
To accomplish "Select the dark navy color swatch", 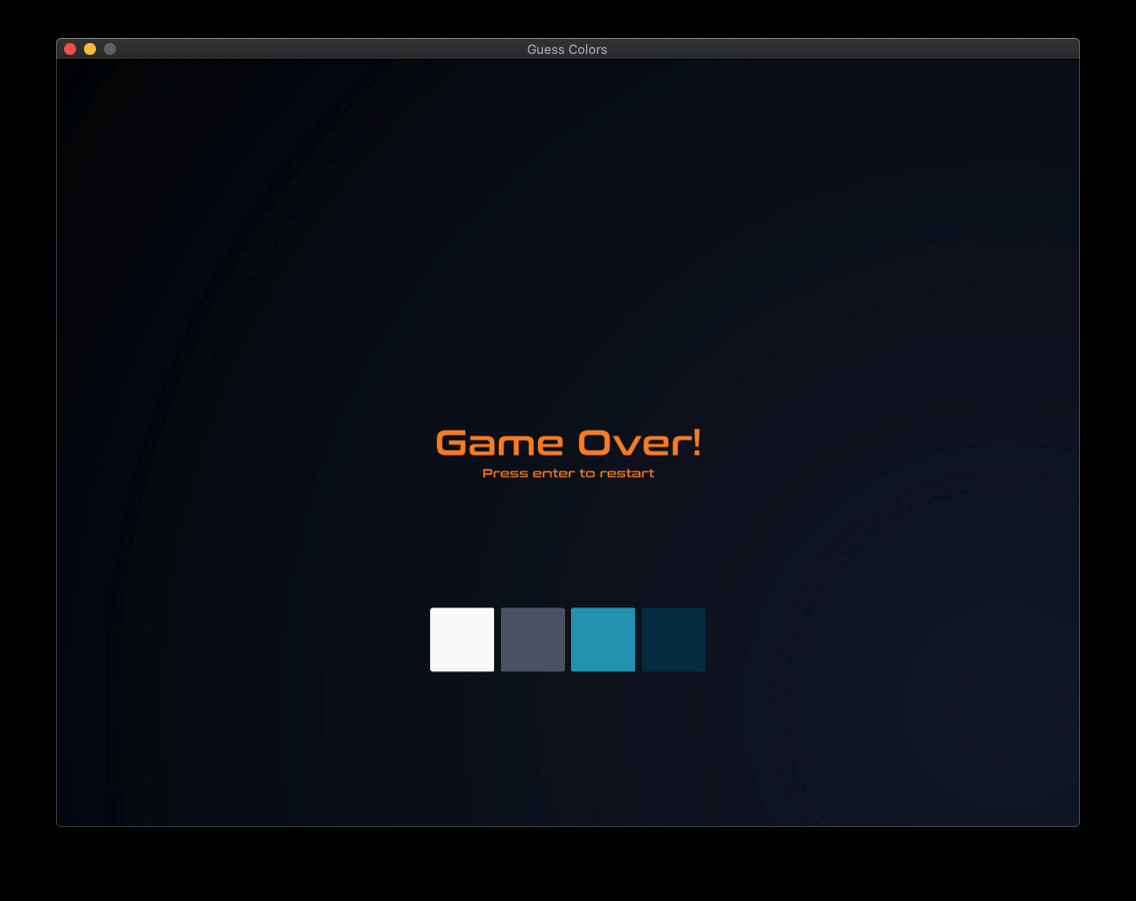I will 672,639.
